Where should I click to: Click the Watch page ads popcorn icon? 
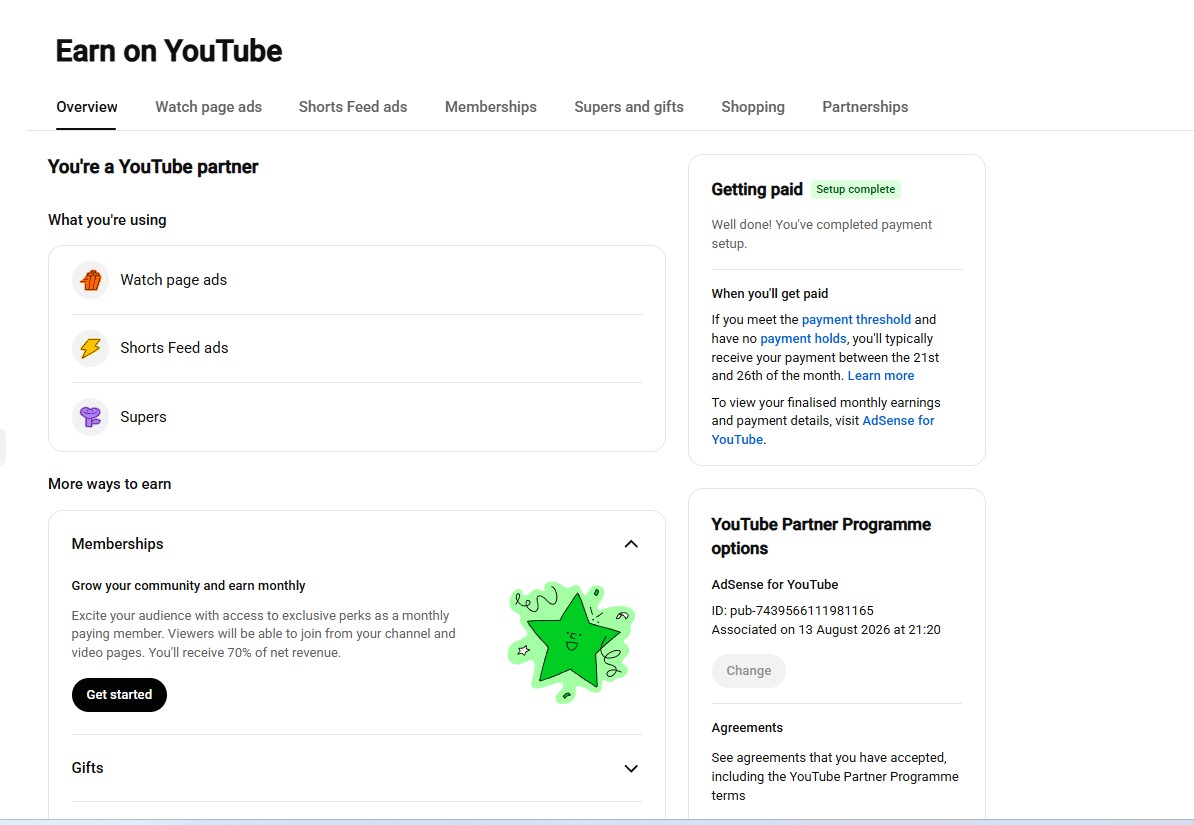91,280
